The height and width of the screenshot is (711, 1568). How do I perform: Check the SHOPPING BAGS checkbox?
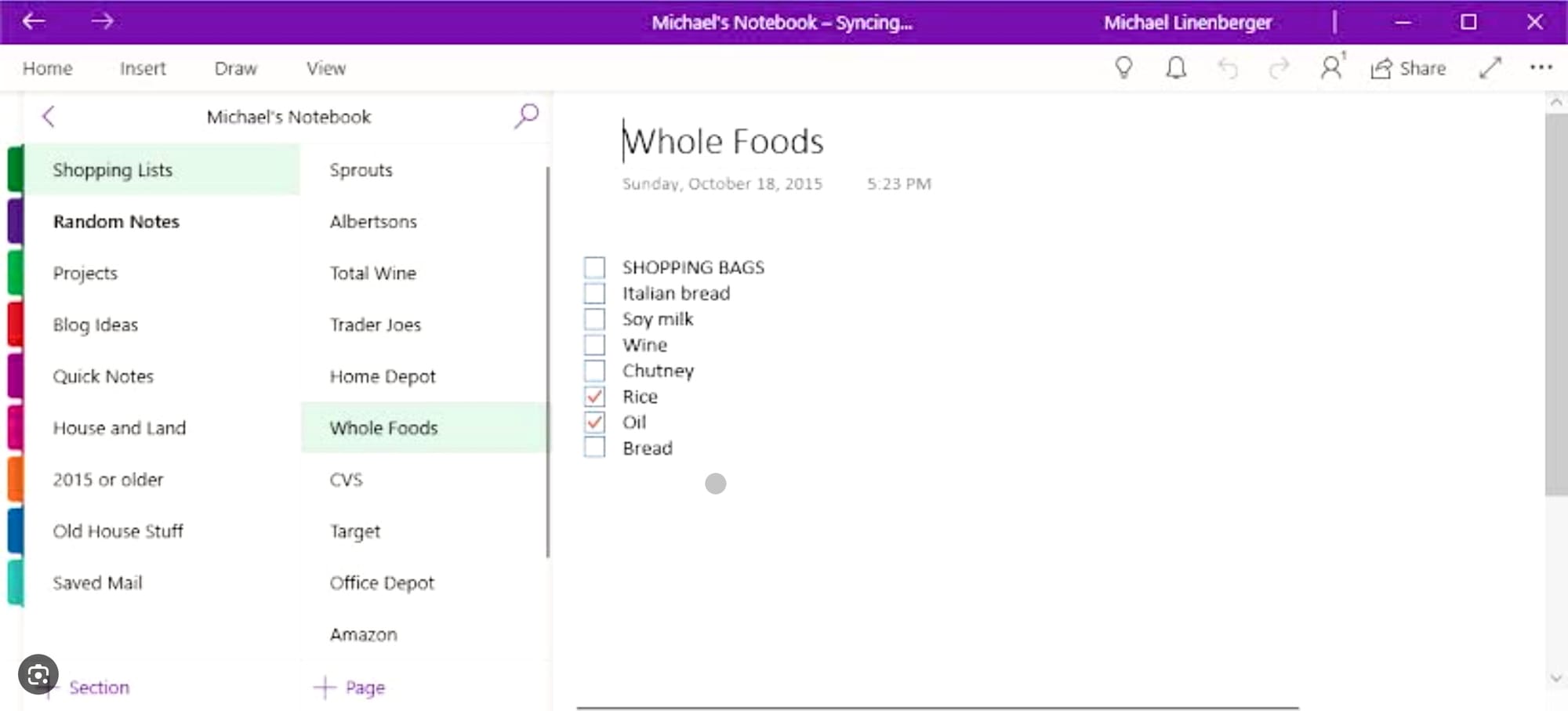[594, 267]
